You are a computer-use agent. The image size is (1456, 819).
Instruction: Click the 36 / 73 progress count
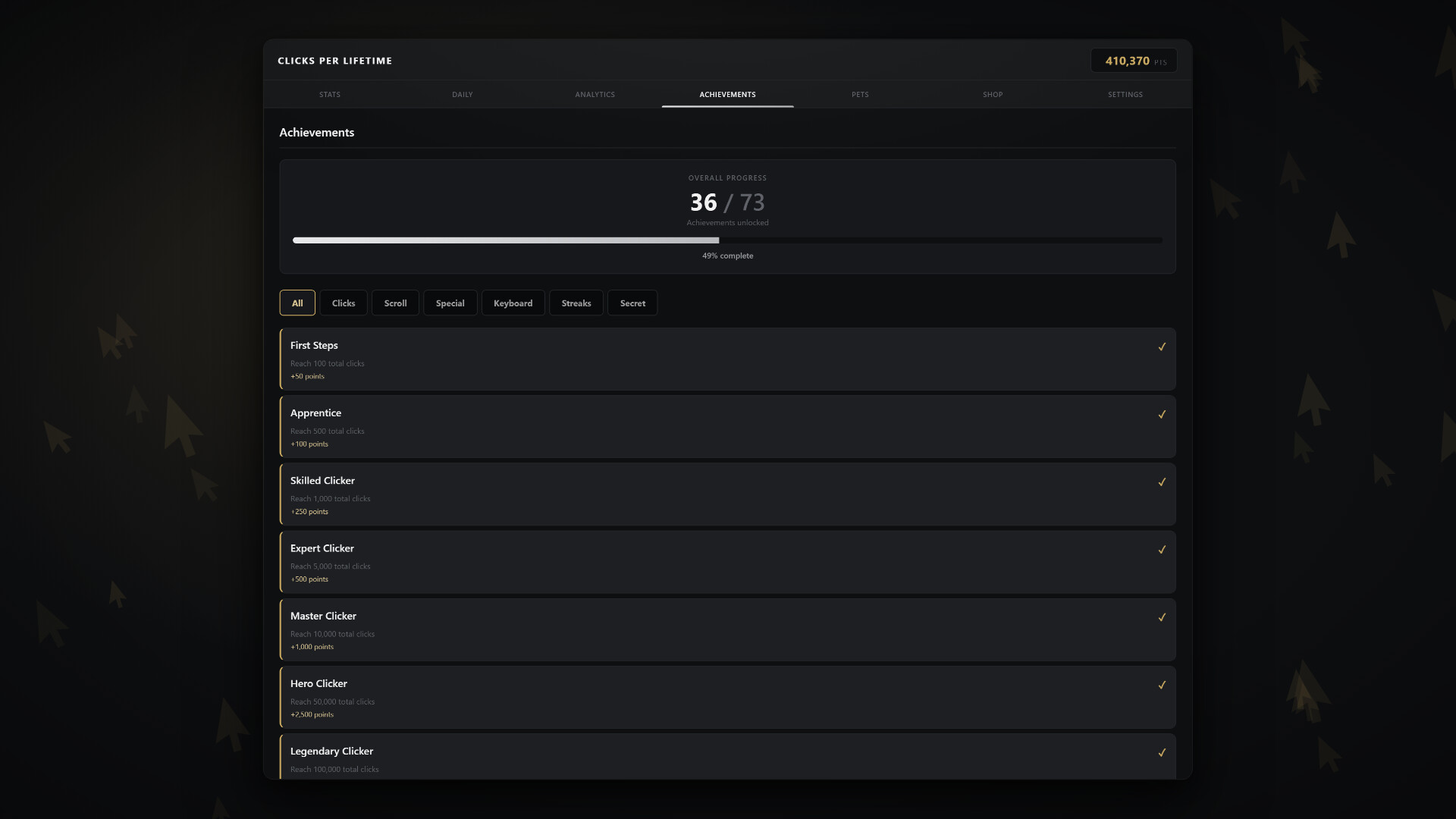[x=727, y=202]
